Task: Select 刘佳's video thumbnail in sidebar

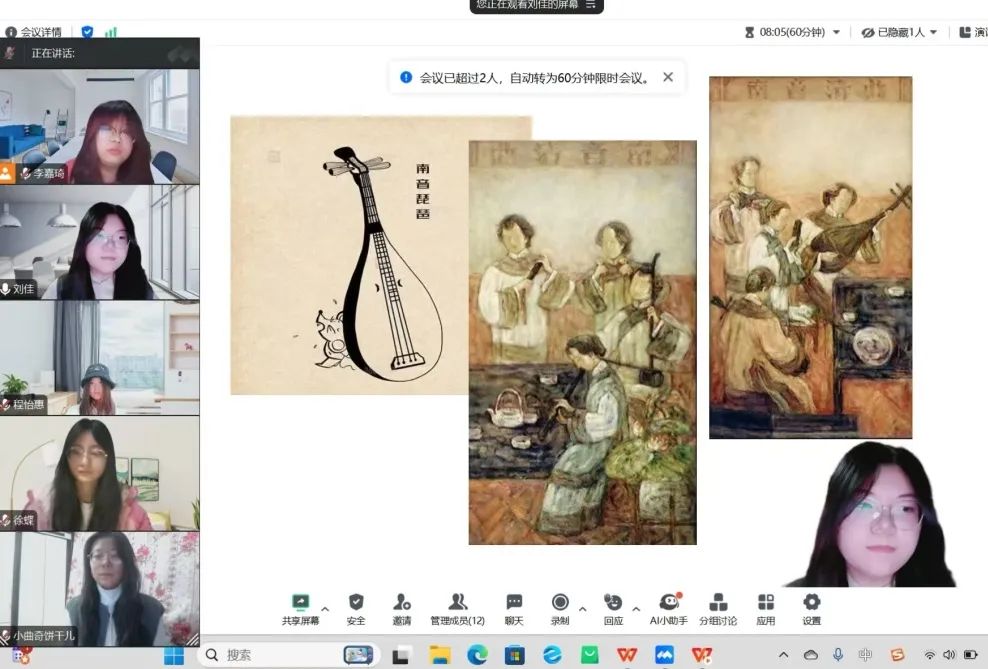Action: (100, 243)
